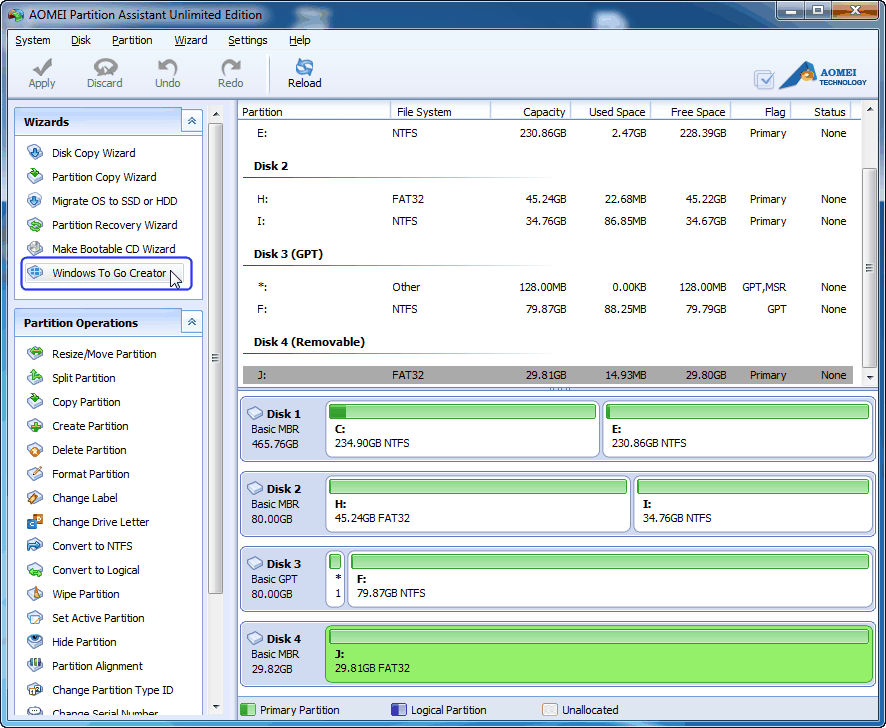Click Make Bootable CD Wizard icon
886x728 pixels.
click(35, 249)
